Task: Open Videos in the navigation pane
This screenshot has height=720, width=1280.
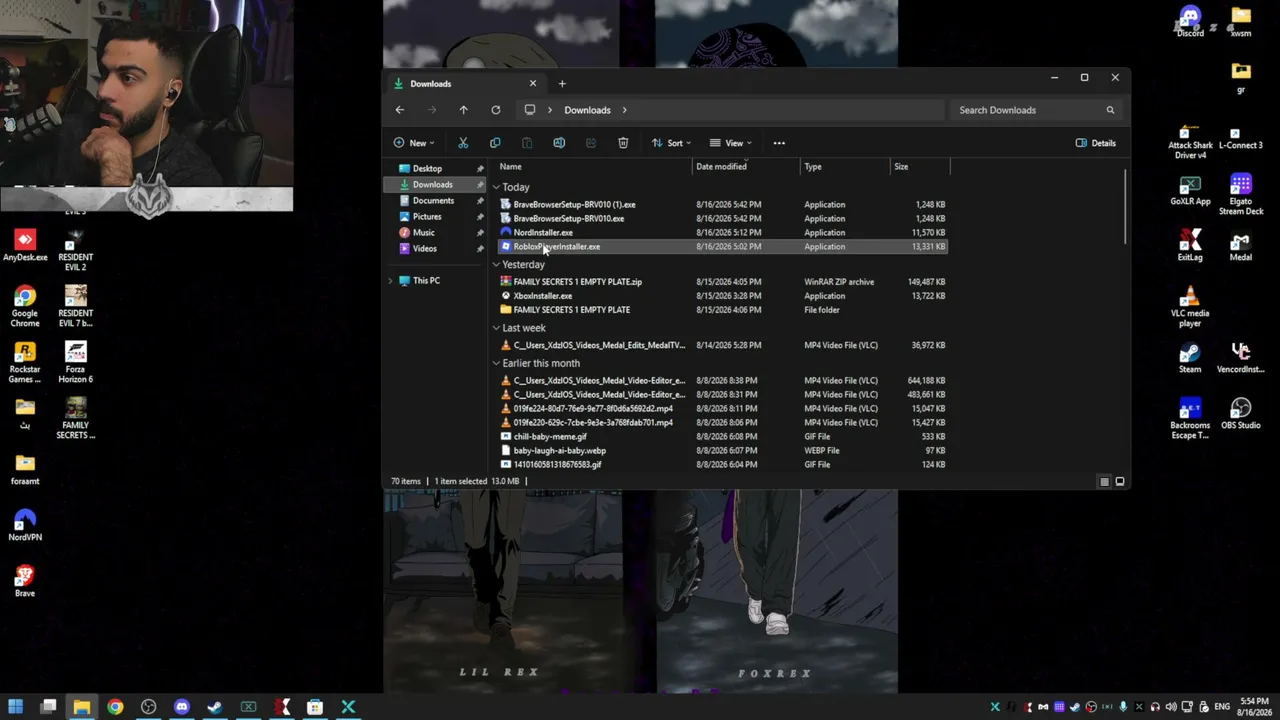Action: pyautogui.click(x=425, y=249)
